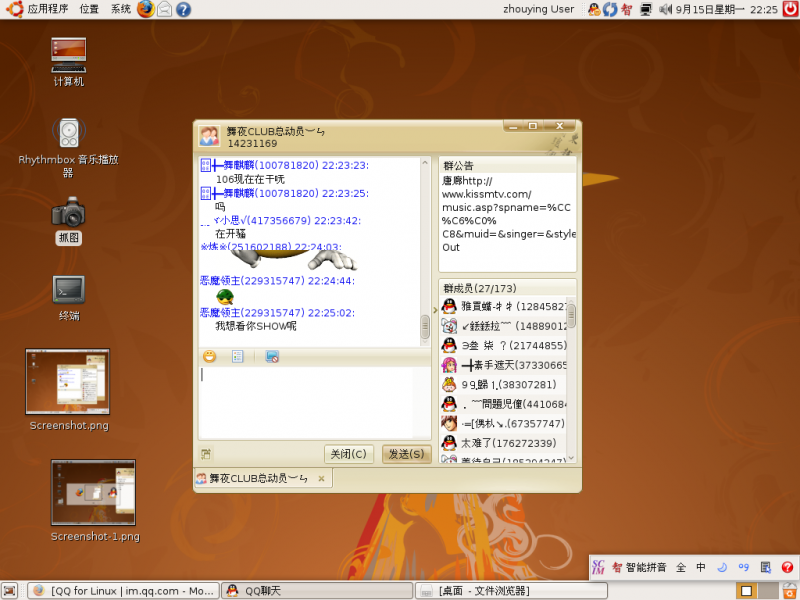Click the block messages screen icon
The width and height of the screenshot is (800, 600).
pyautogui.click(x=272, y=357)
